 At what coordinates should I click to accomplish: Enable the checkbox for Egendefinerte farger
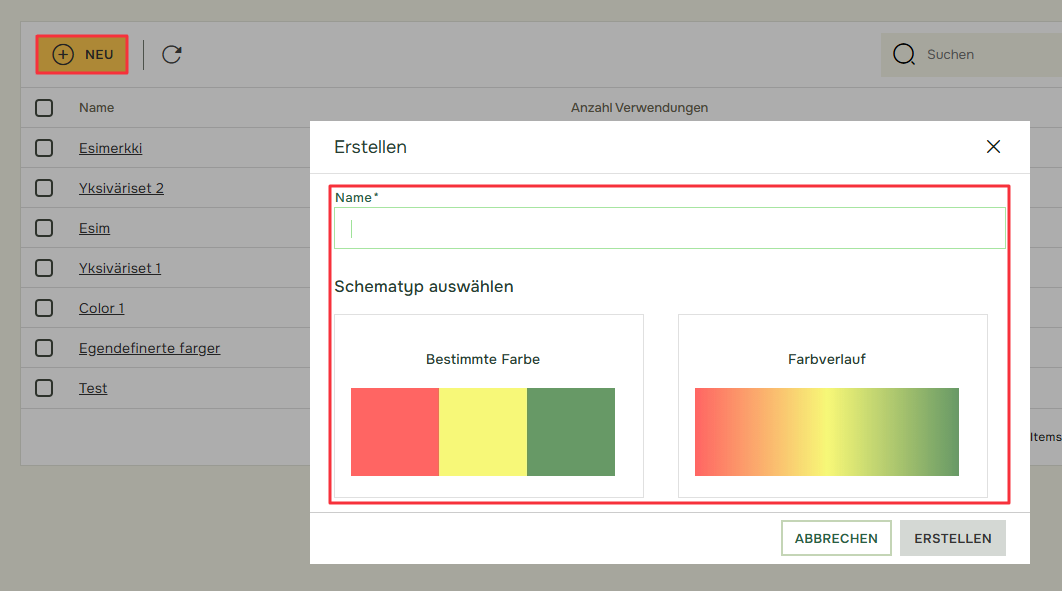(x=44, y=348)
